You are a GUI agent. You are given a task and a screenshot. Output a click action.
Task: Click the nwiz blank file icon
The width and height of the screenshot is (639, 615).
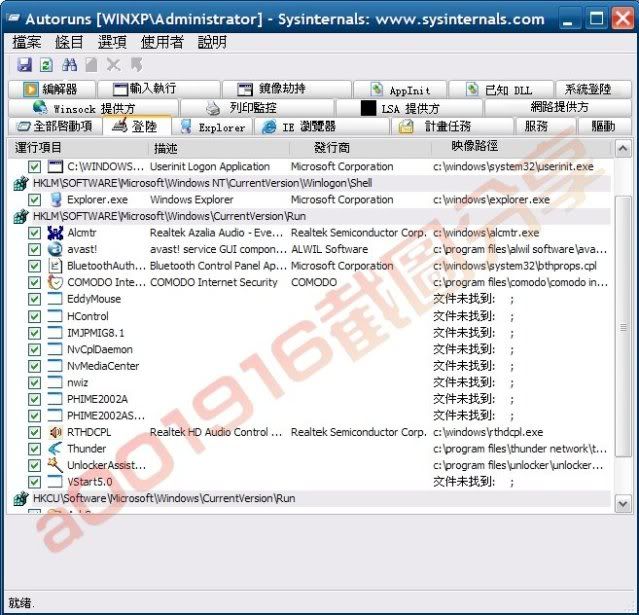coord(55,382)
